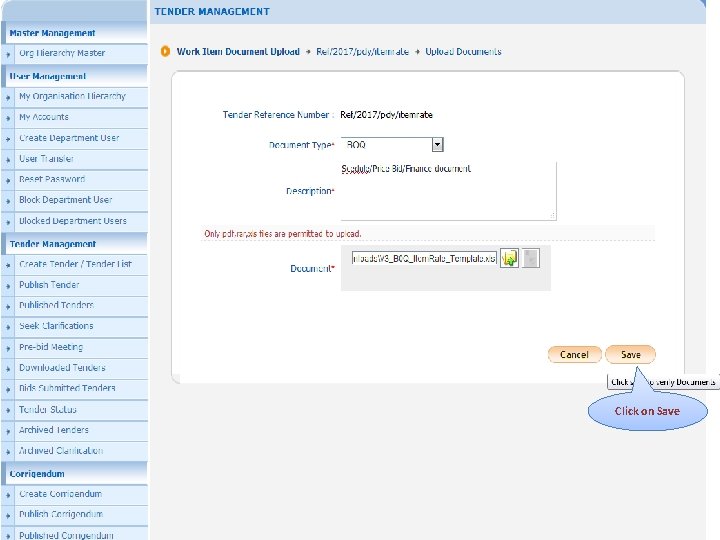Go to Pre-bid Meeting
Screen dimensions: 720x540
(x=51, y=347)
